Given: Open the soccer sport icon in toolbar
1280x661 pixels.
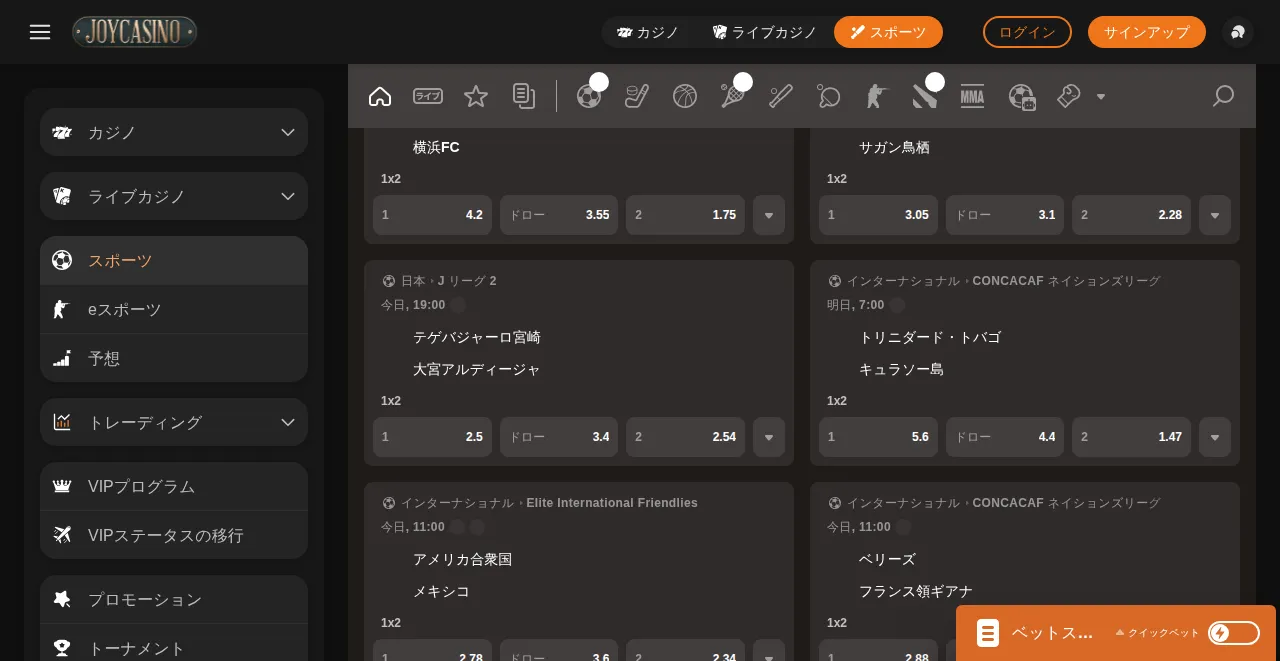Looking at the screenshot, I should tap(589, 96).
